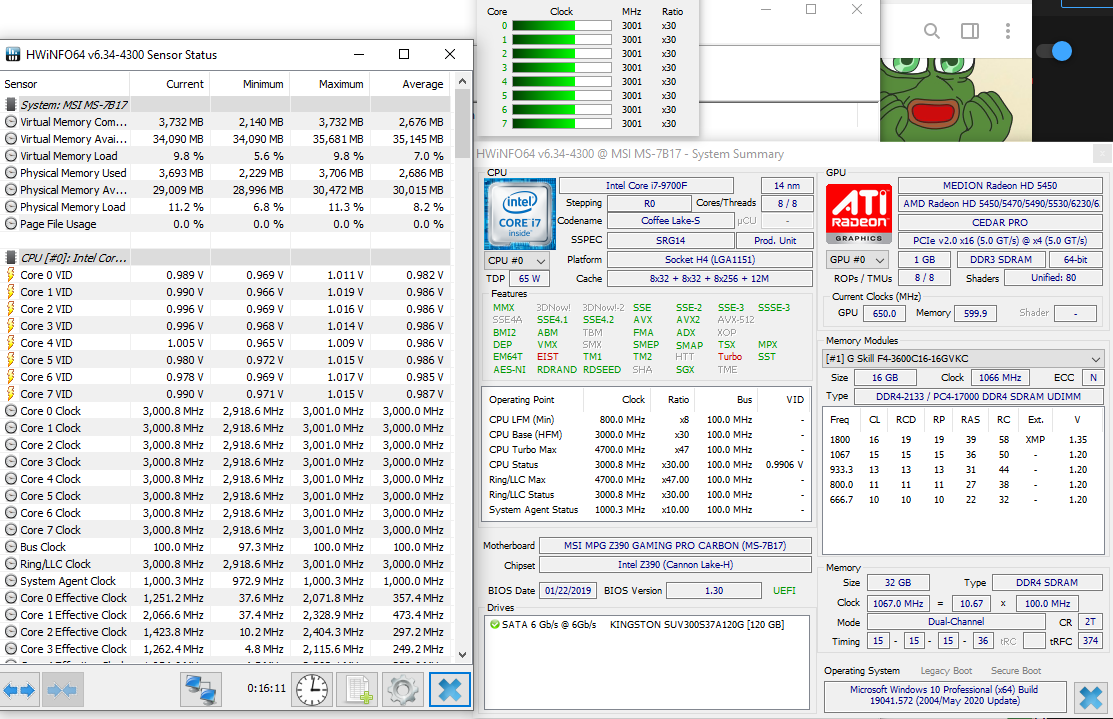
Task: Click the Turbo feature label
Action: (729, 357)
